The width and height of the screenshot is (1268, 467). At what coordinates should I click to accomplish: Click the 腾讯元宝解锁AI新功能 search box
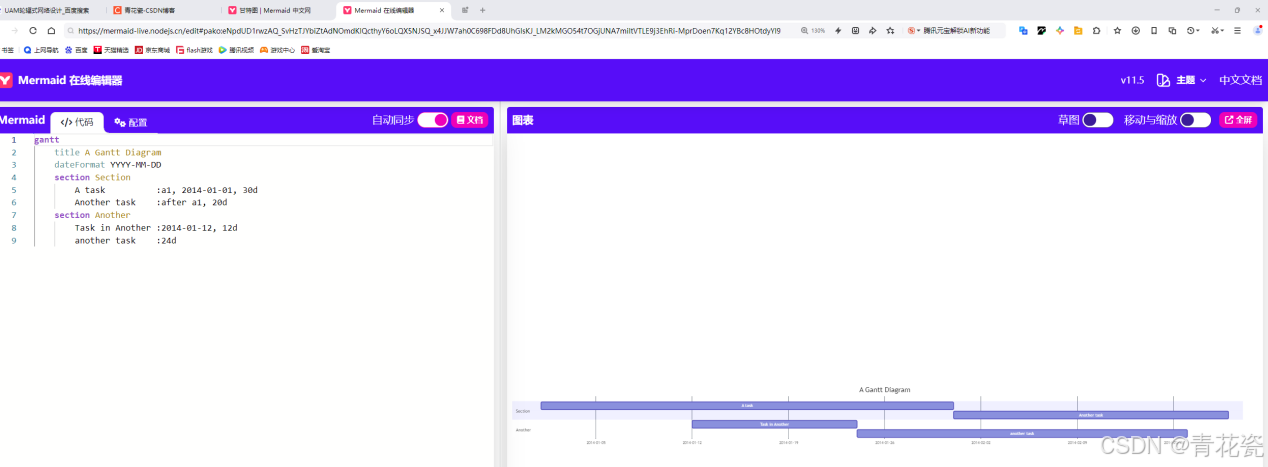coord(955,30)
